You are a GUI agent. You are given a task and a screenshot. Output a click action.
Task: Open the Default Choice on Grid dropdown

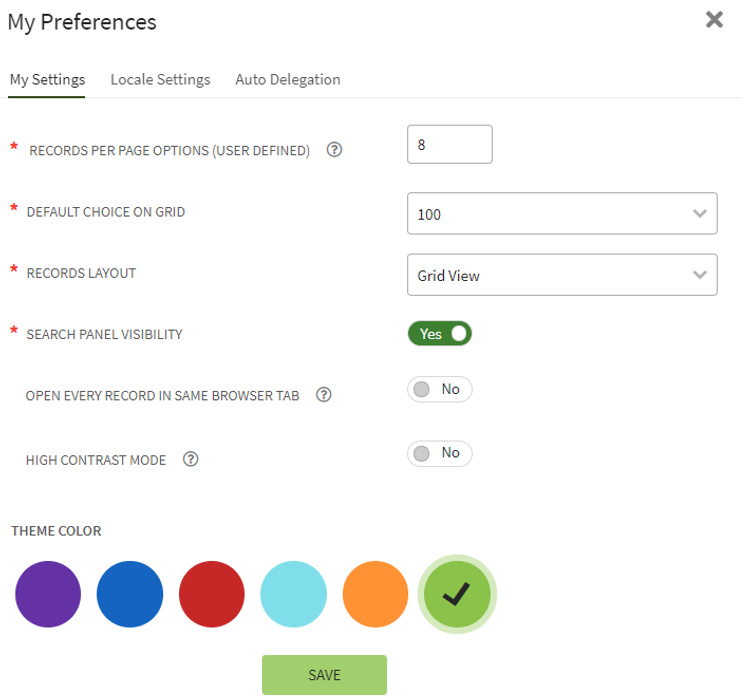click(562, 214)
